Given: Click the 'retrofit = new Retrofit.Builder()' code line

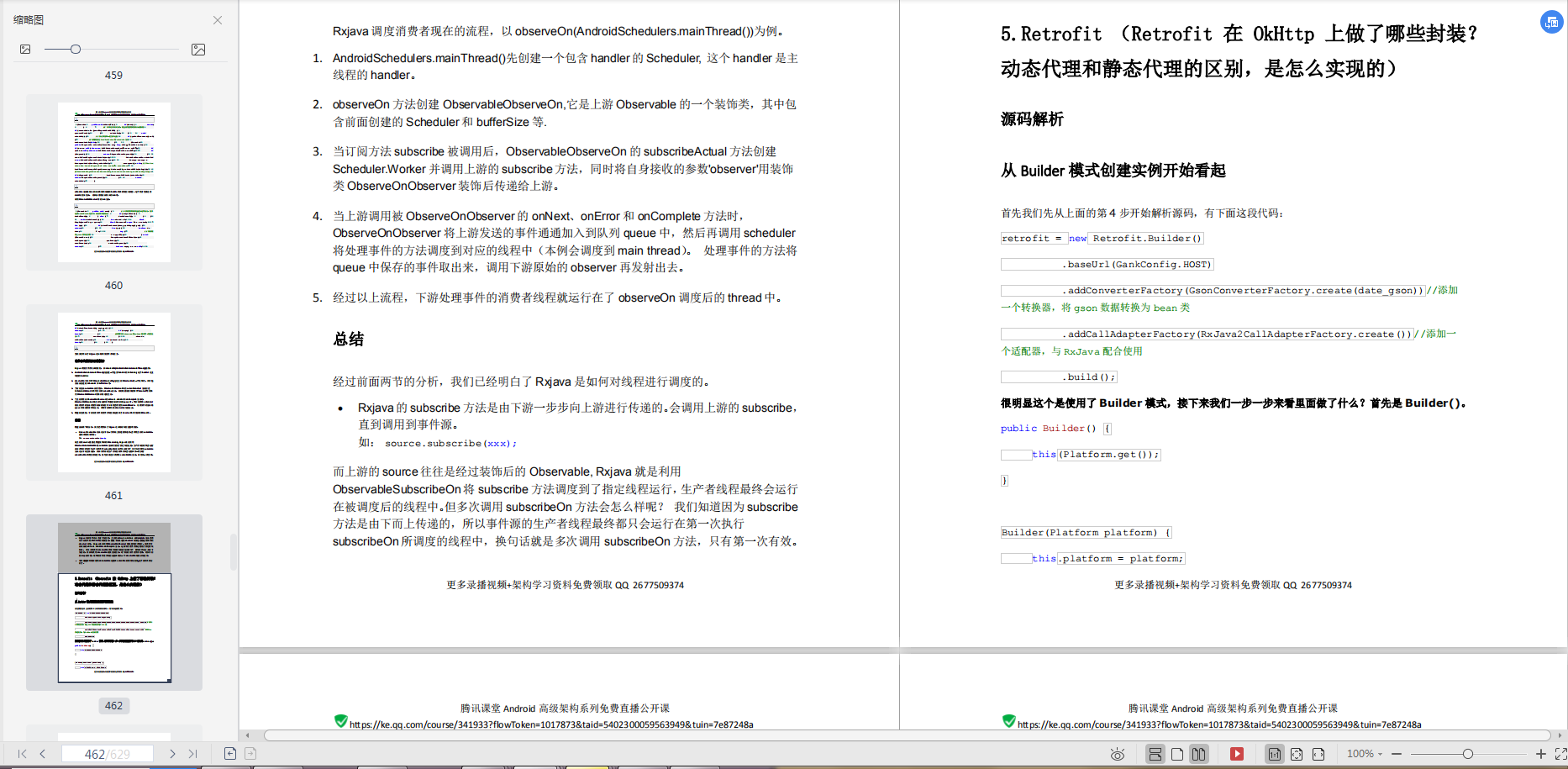Looking at the screenshot, I should [1102, 239].
